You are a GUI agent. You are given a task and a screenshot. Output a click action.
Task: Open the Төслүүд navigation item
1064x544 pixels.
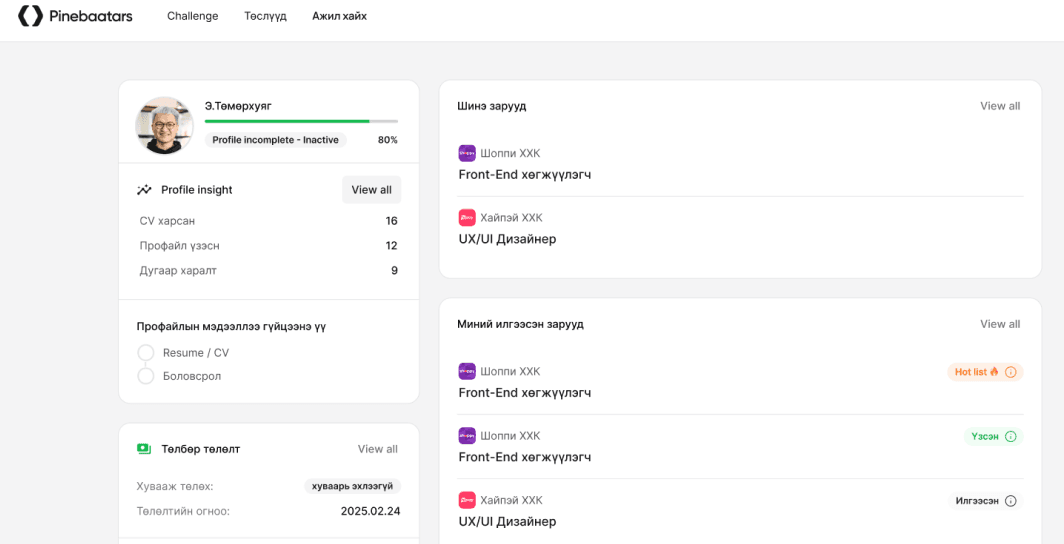click(x=265, y=16)
